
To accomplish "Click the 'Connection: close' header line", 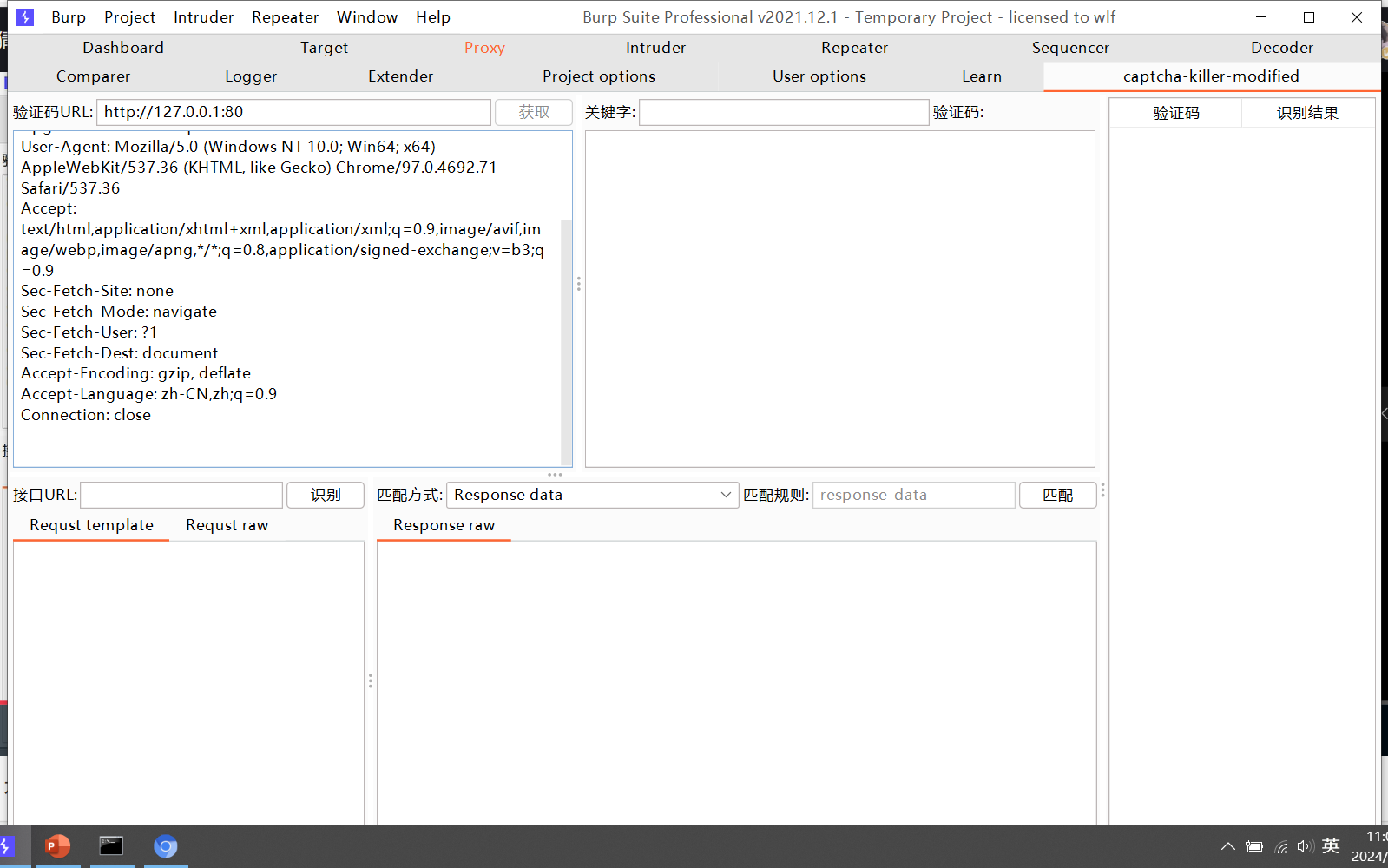I will [x=86, y=415].
